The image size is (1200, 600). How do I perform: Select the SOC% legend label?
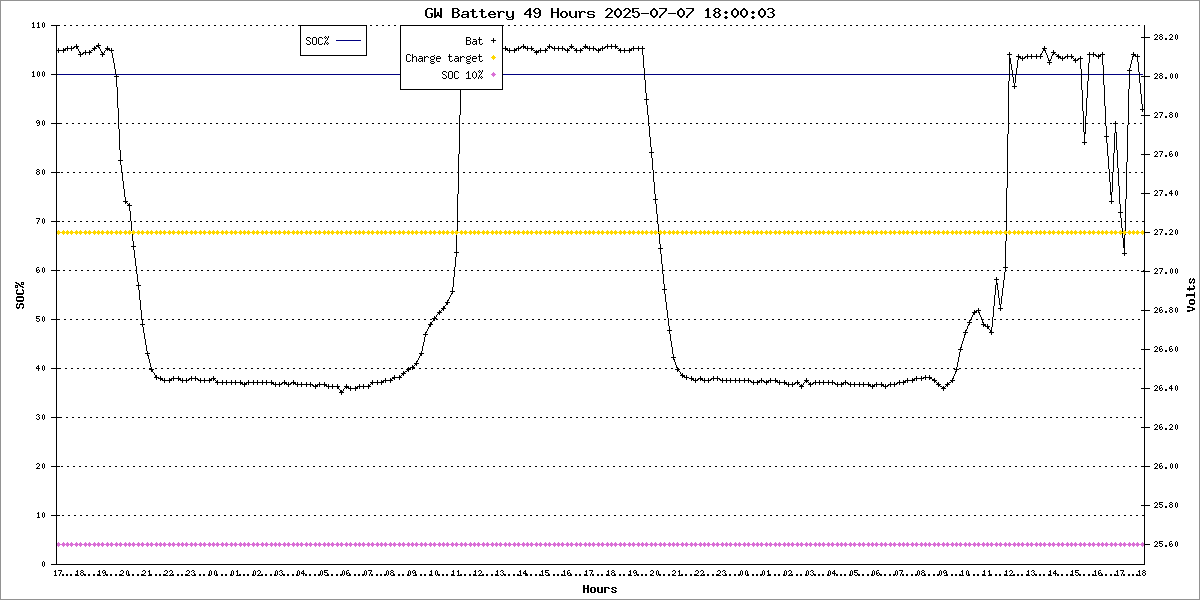(318, 40)
